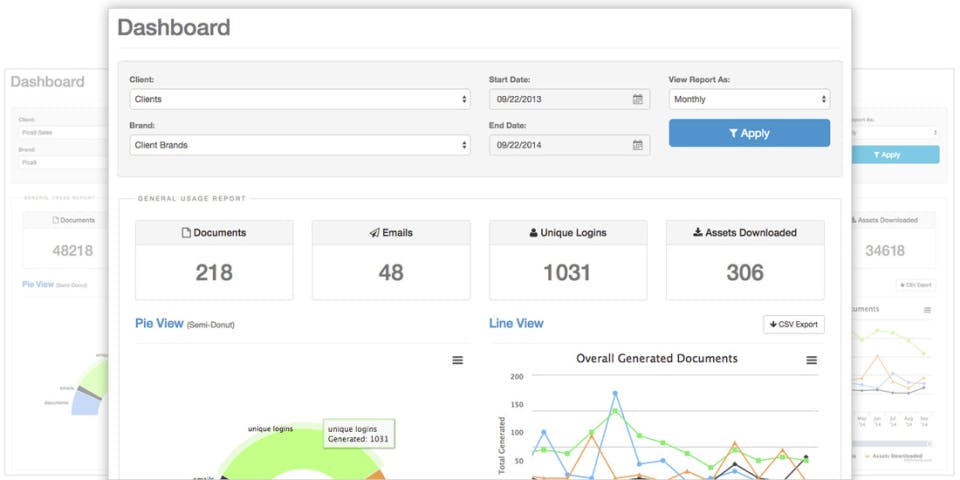This screenshot has height=480, width=960.
Task: Click the Documents card header icon
Action: [x=186, y=233]
